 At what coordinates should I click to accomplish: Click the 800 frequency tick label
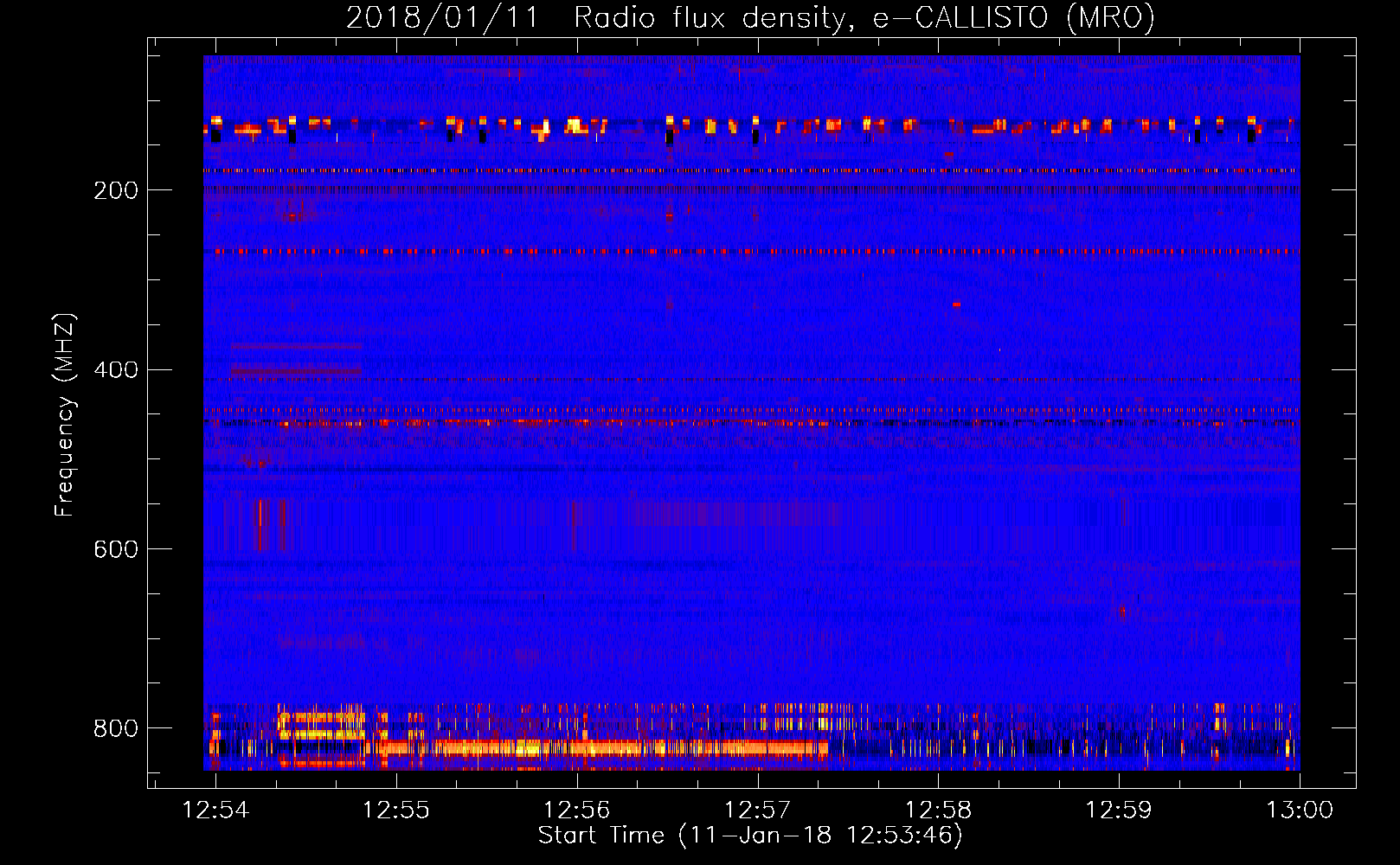click(116, 728)
